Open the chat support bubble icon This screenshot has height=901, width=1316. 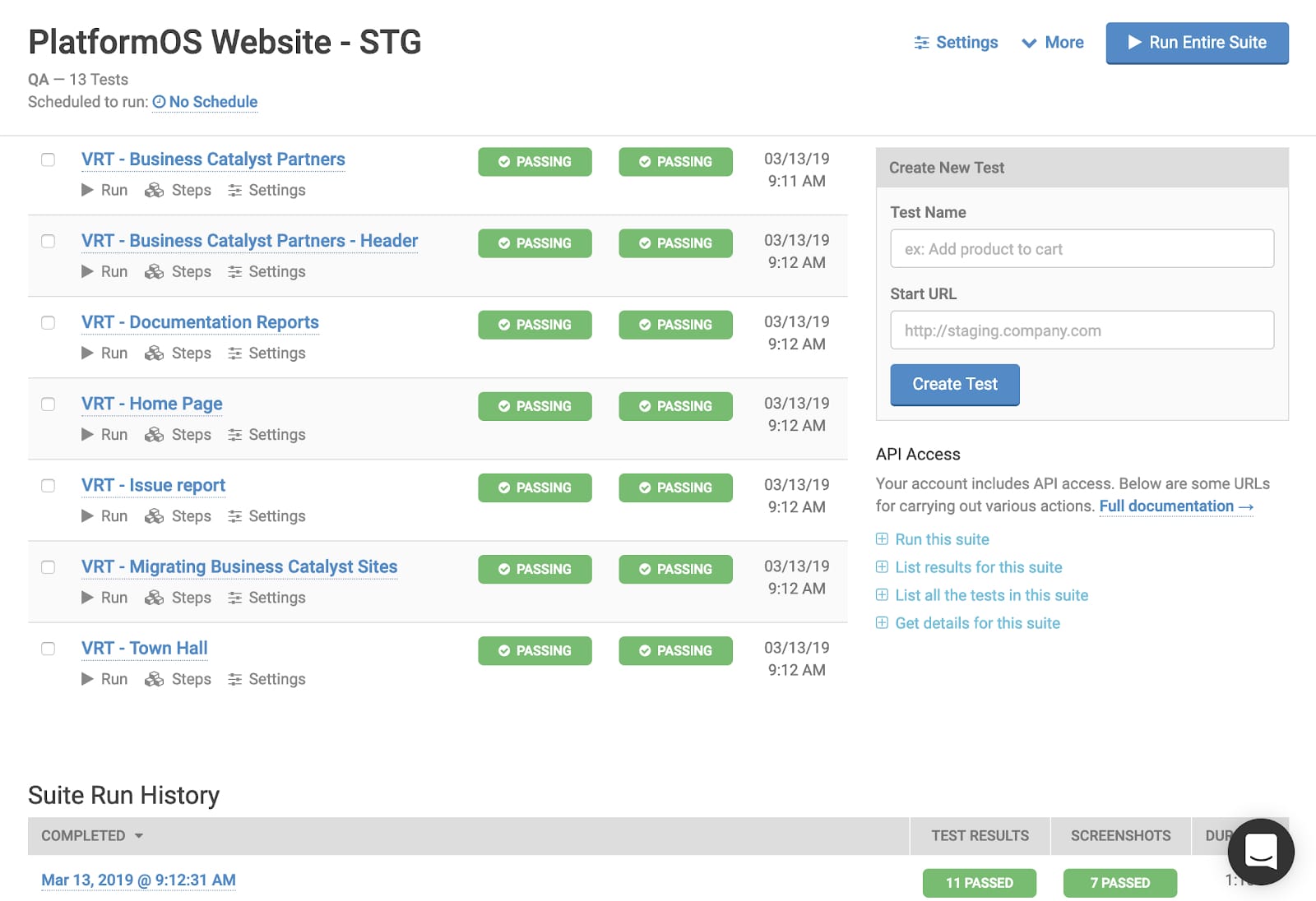coord(1260,852)
